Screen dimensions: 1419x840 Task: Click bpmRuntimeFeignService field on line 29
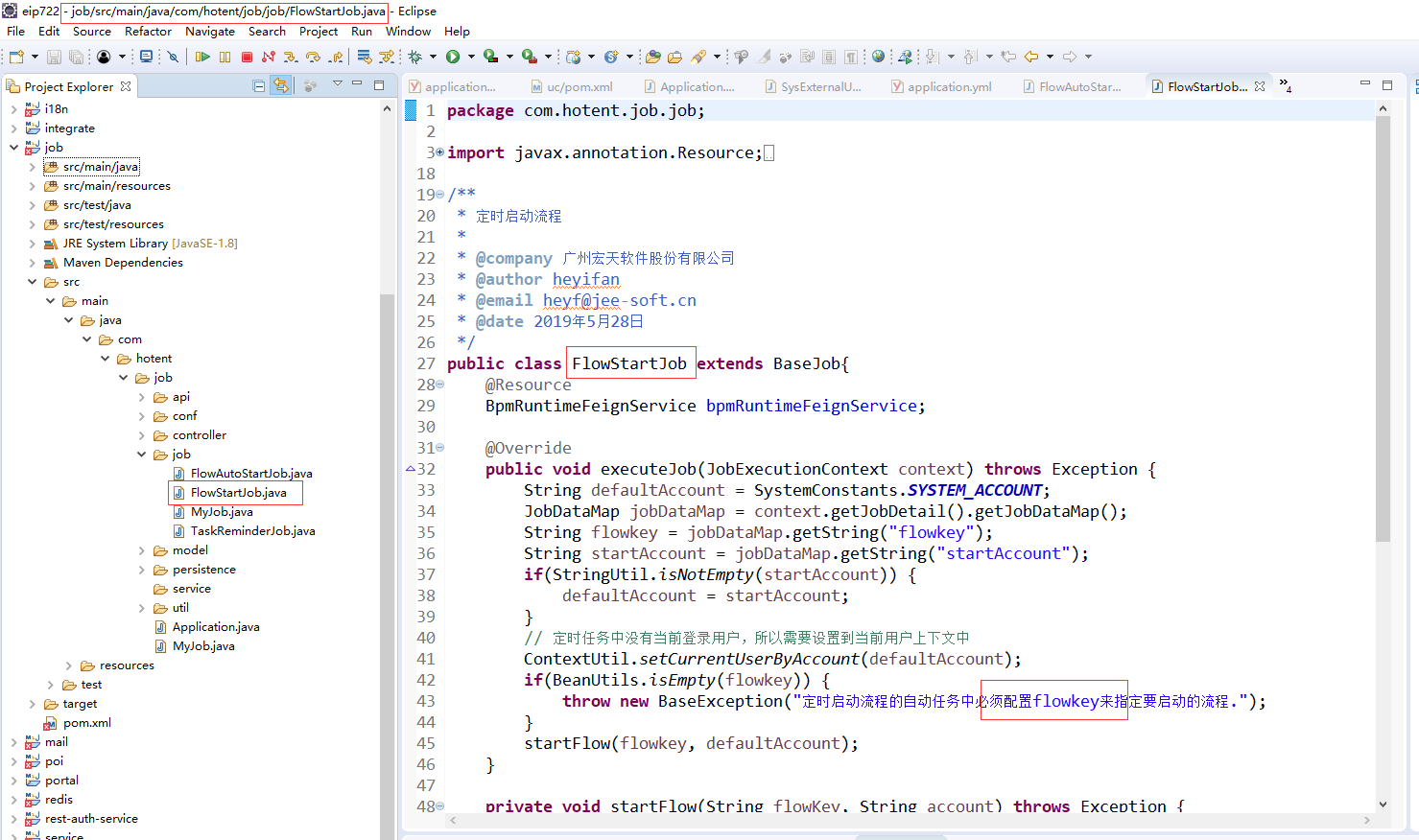pyautogui.click(x=811, y=406)
